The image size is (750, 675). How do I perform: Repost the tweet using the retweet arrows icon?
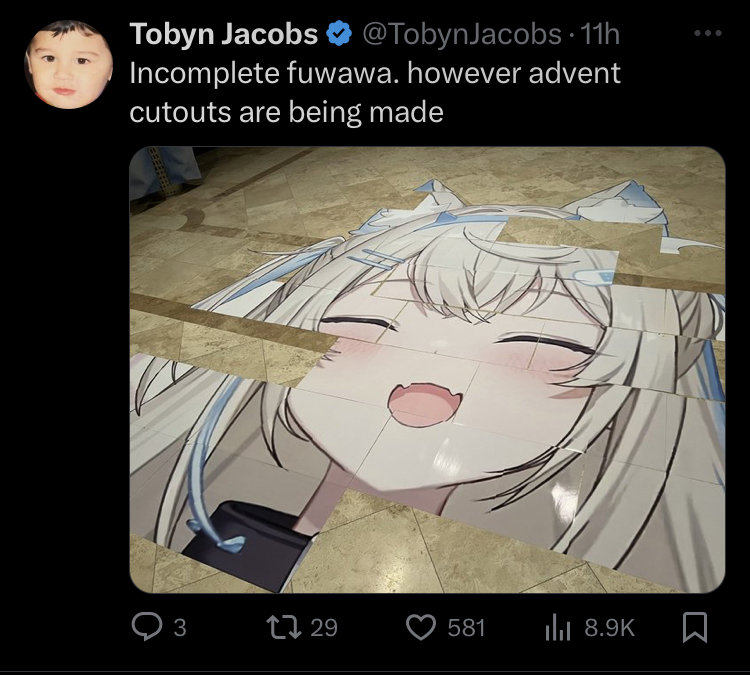point(284,627)
